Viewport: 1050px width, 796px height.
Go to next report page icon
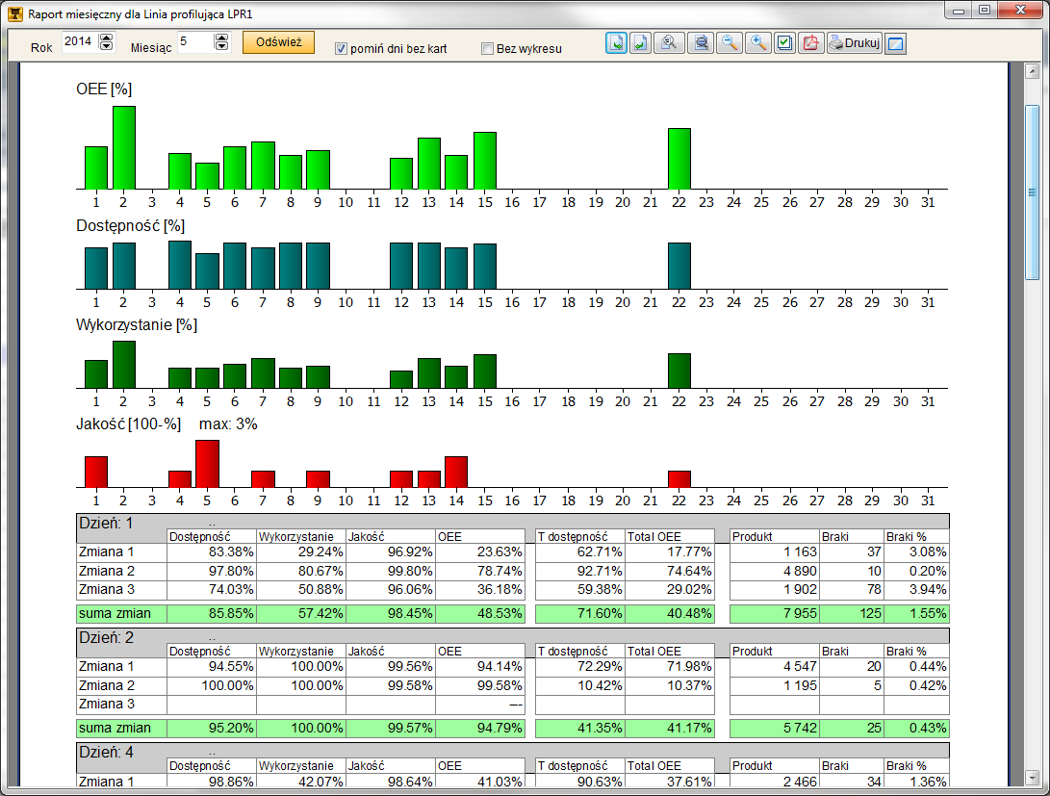coord(617,44)
